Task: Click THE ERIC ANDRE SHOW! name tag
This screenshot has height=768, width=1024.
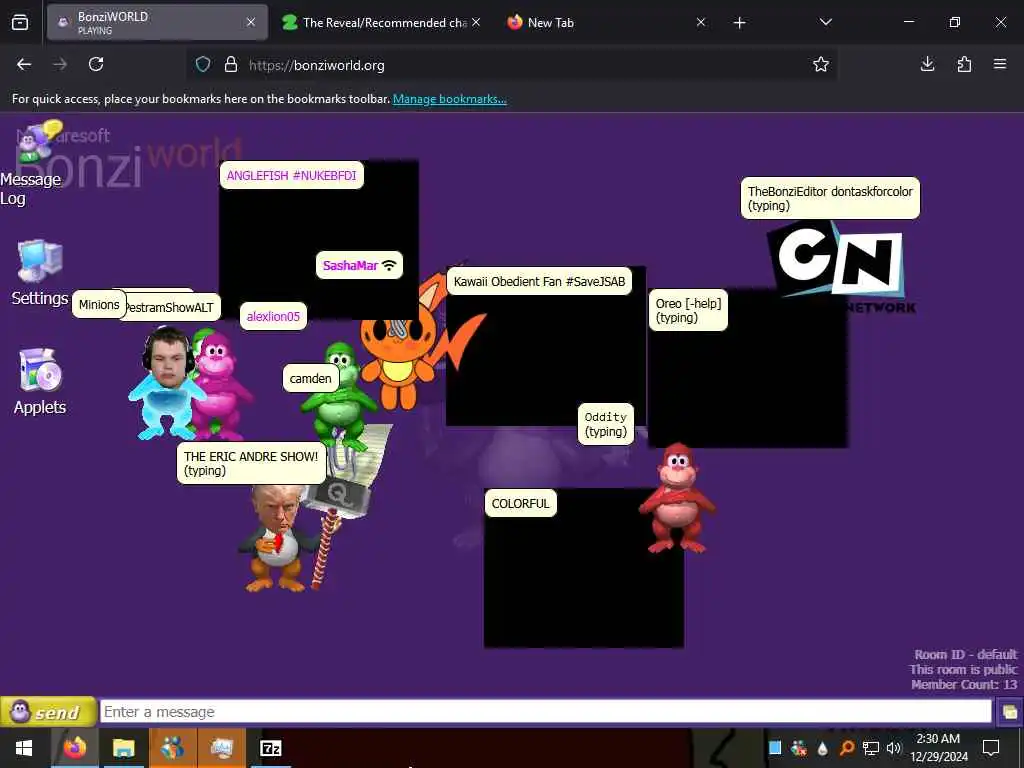Action: (251, 463)
